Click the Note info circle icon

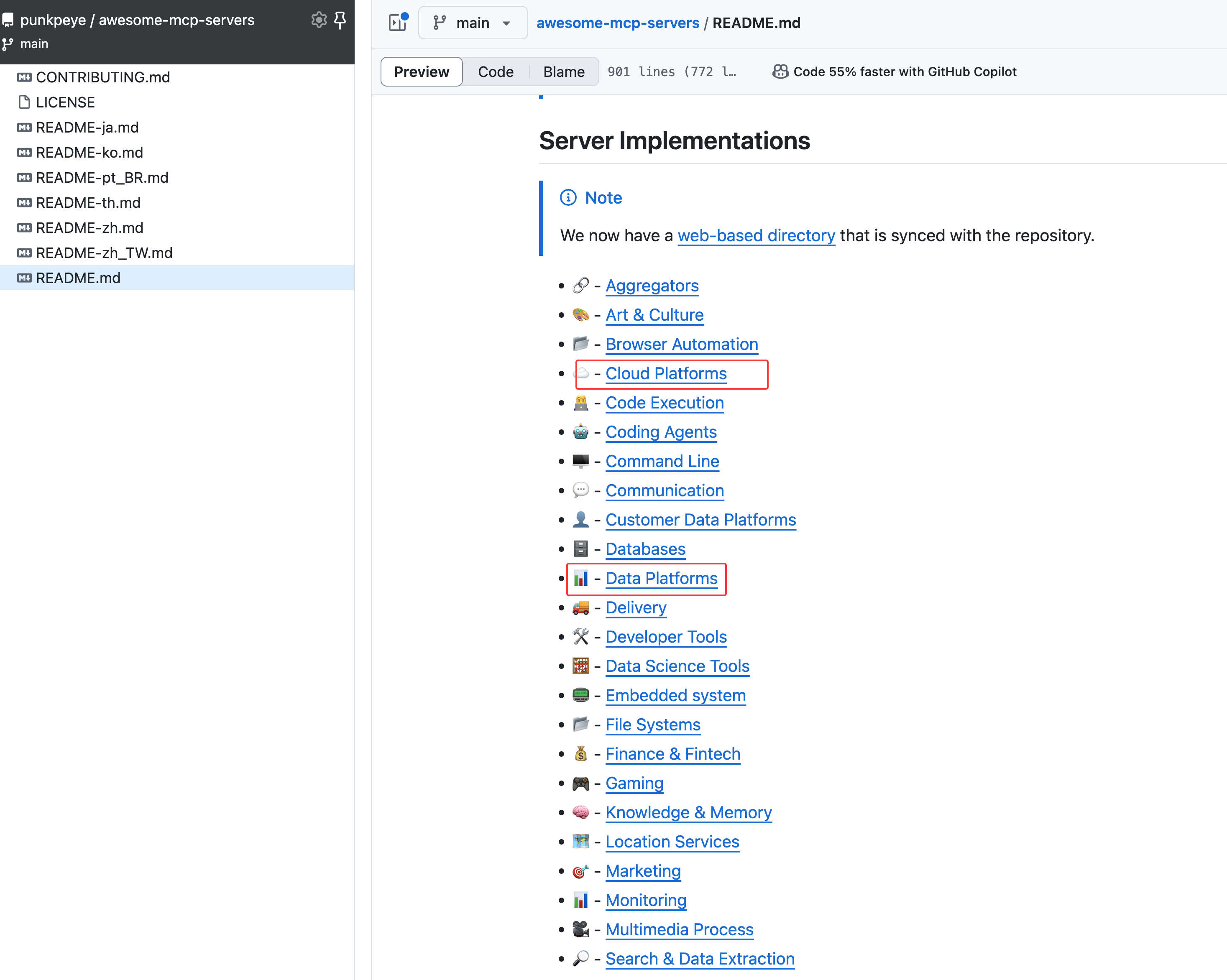[568, 197]
